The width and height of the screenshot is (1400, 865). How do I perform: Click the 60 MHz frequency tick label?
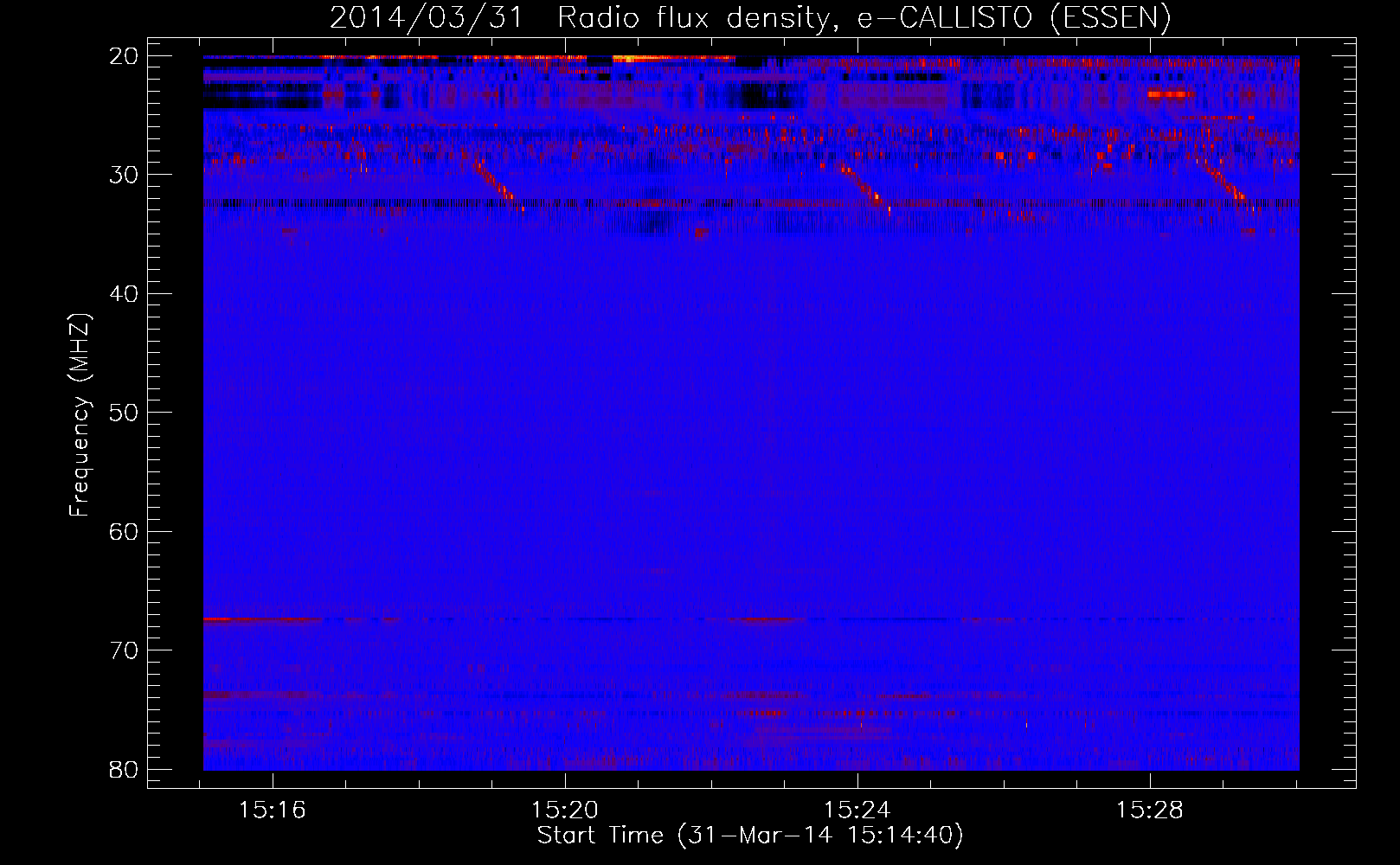(x=124, y=532)
